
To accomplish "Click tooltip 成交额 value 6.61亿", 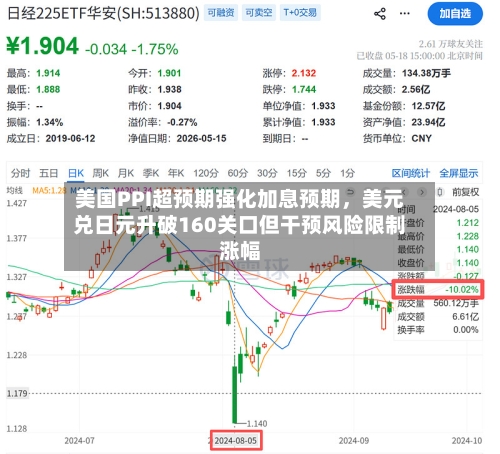I will coord(465,316).
